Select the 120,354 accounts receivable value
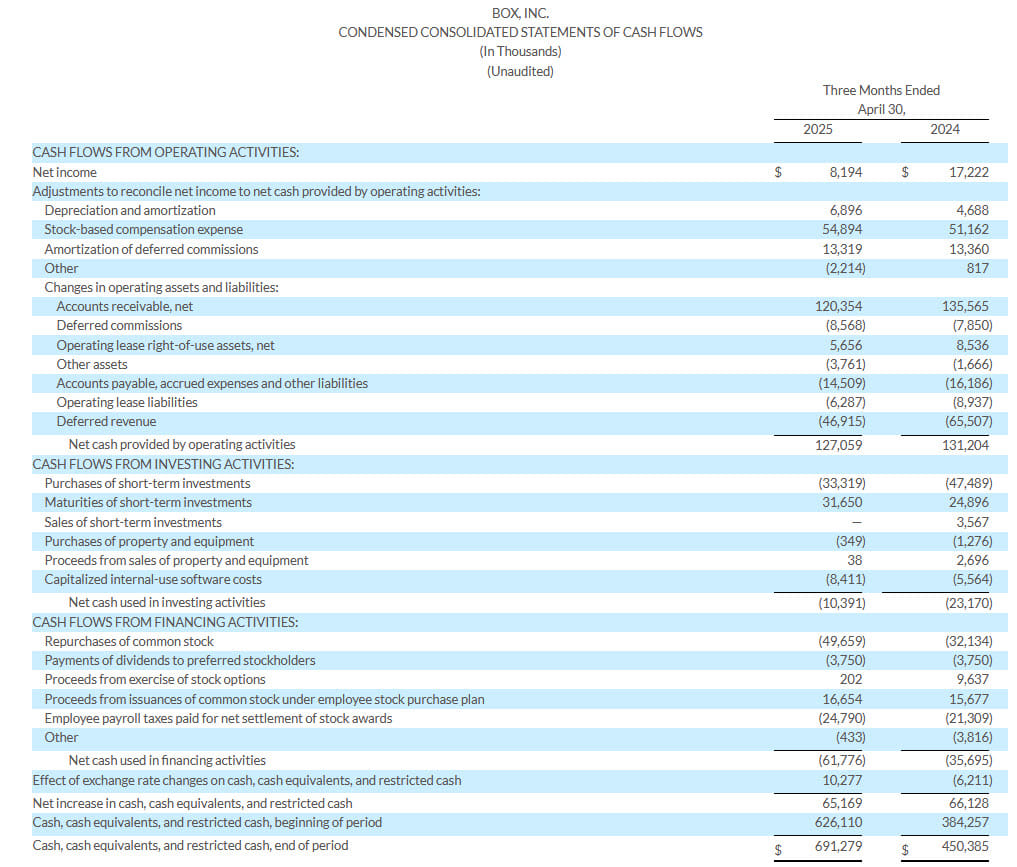Viewport: 1017px width, 867px height. click(x=839, y=307)
